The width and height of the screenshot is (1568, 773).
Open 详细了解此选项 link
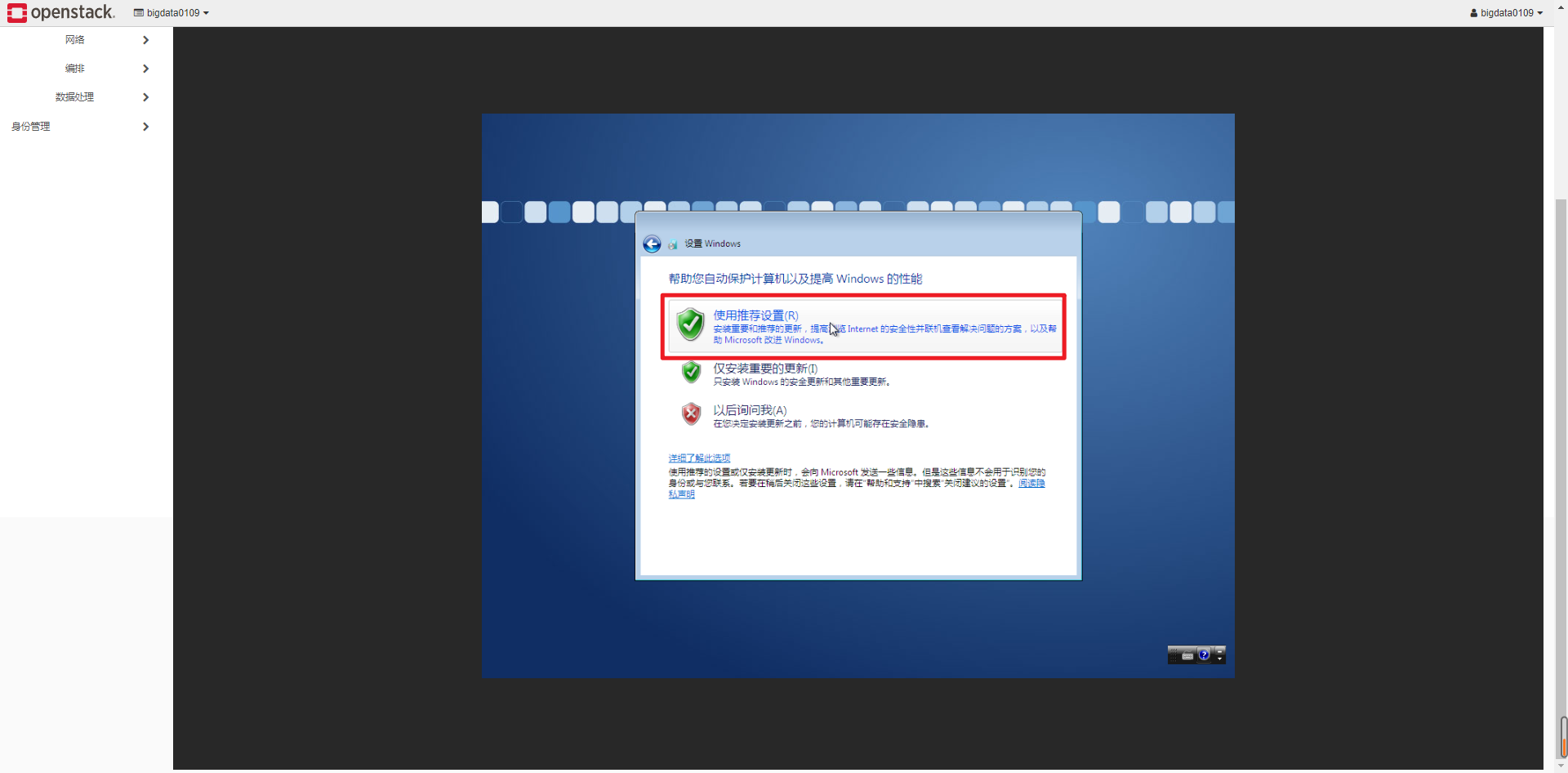[699, 458]
